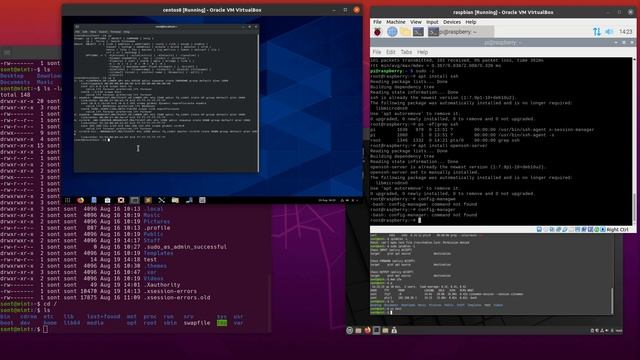Screen dimensions: 640x360
Task: Open File menu of the Raspbian terminal
Action: tap(377, 52)
